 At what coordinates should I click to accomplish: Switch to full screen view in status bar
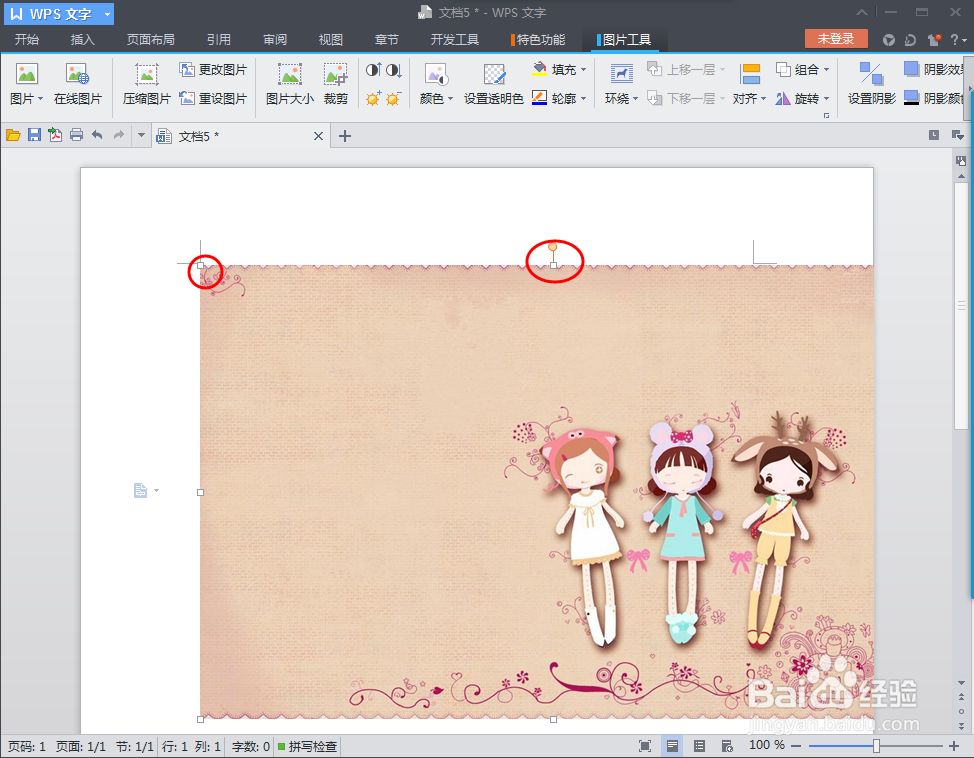(645, 746)
